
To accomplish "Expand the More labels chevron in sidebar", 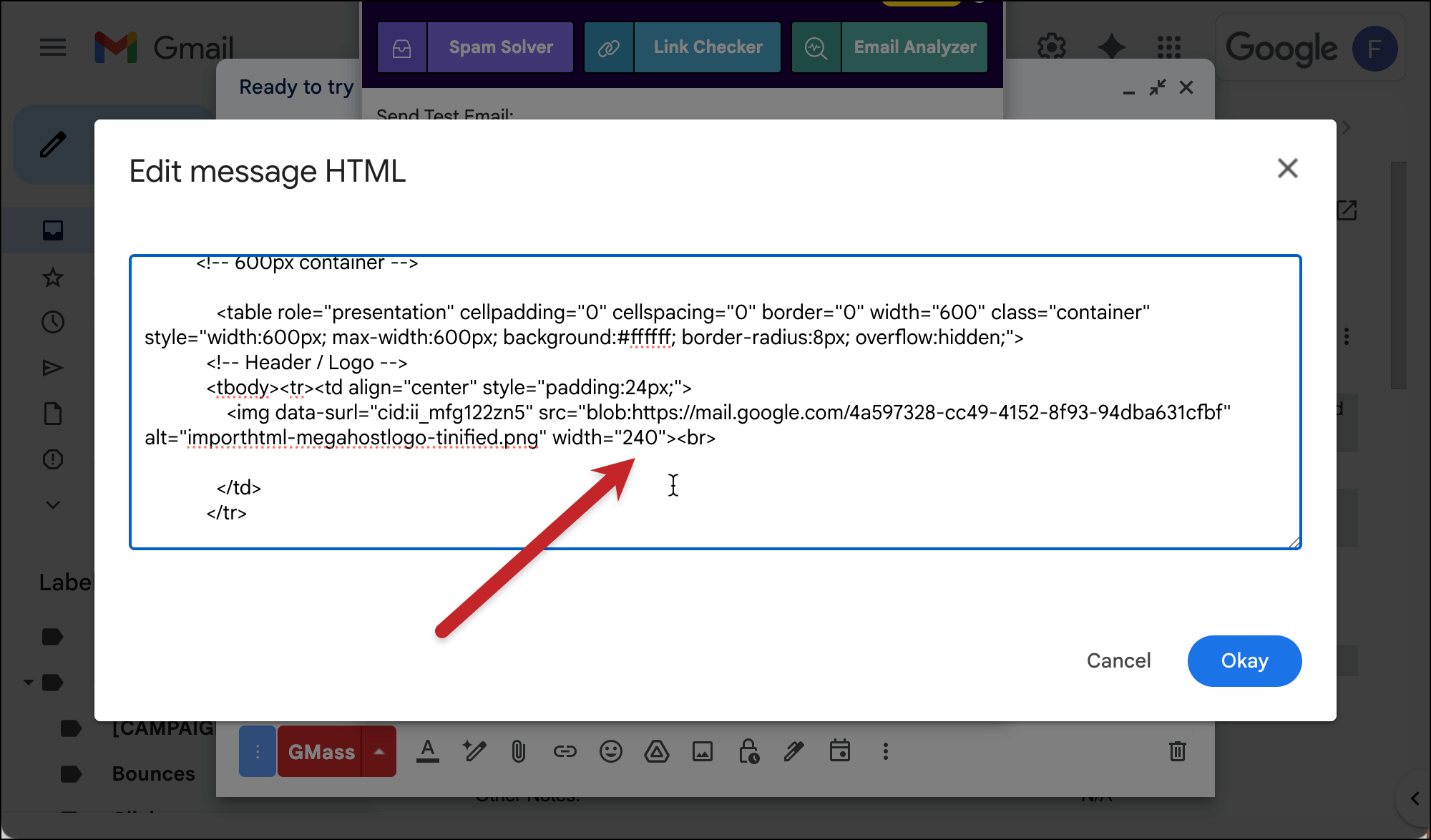I will click(52, 504).
